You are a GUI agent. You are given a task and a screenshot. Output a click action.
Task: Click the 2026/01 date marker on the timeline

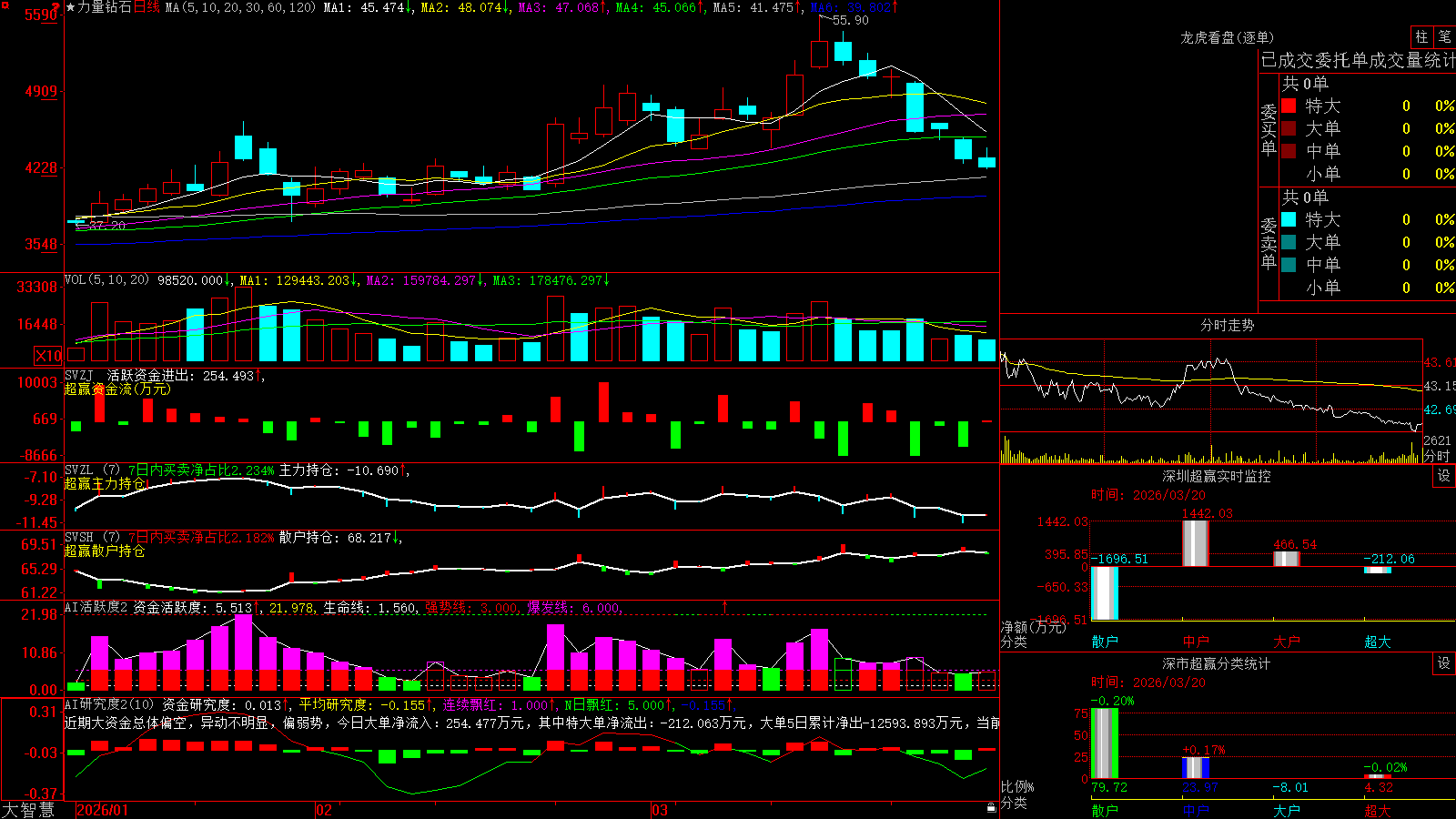click(x=103, y=810)
